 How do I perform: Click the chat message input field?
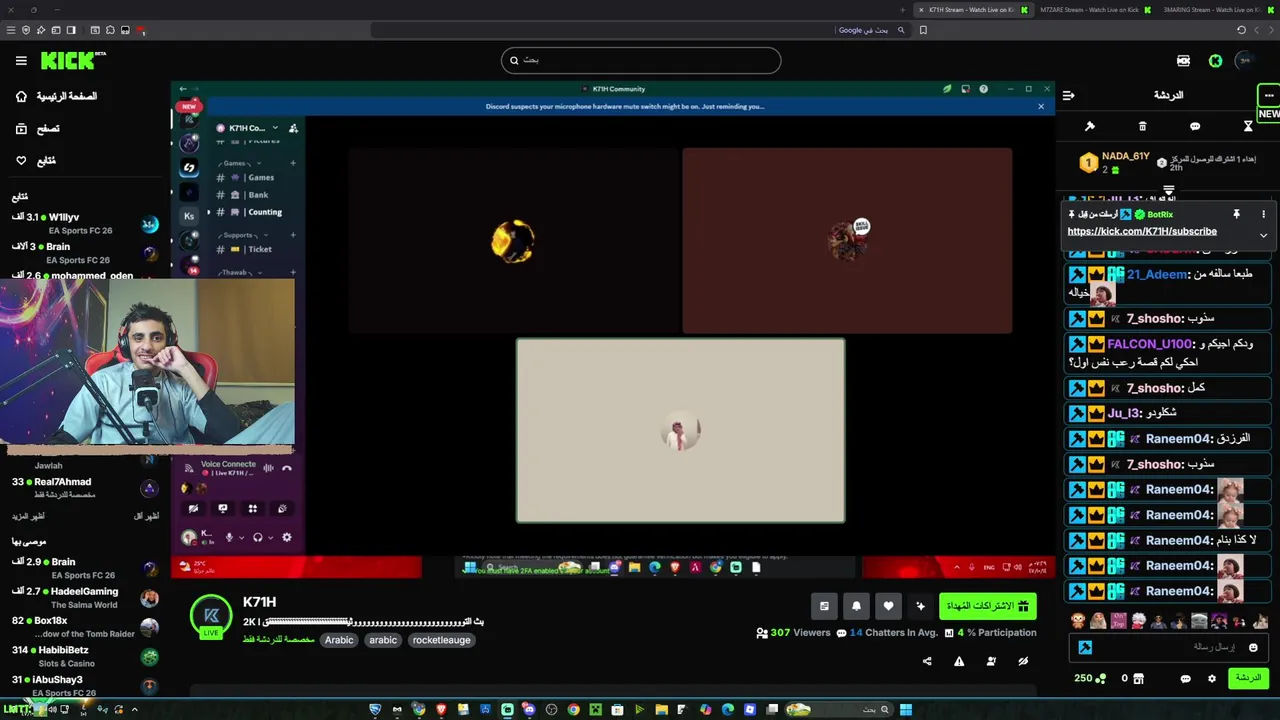tap(1168, 647)
